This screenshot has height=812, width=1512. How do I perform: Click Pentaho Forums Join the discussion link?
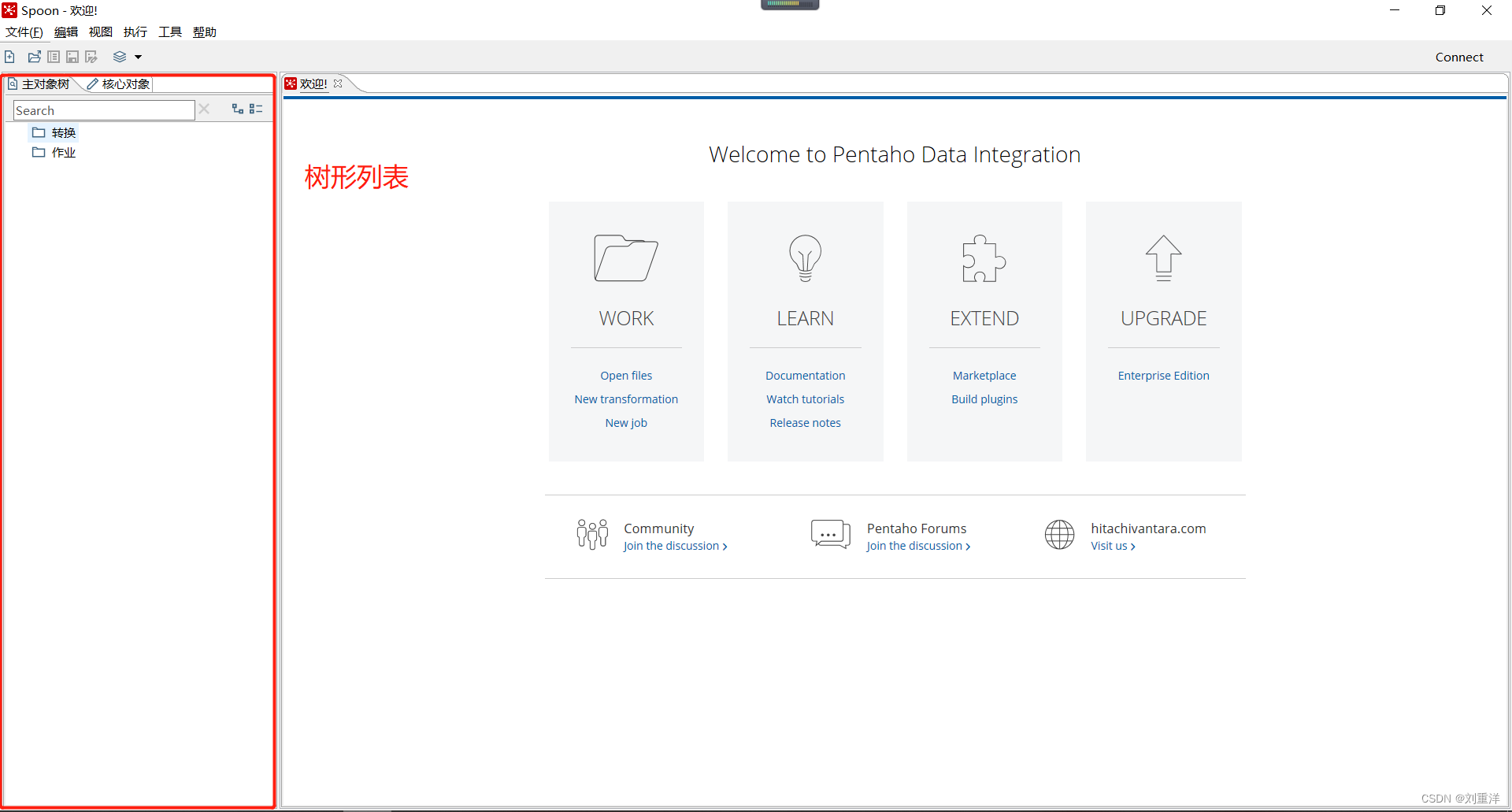tap(918, 546)
